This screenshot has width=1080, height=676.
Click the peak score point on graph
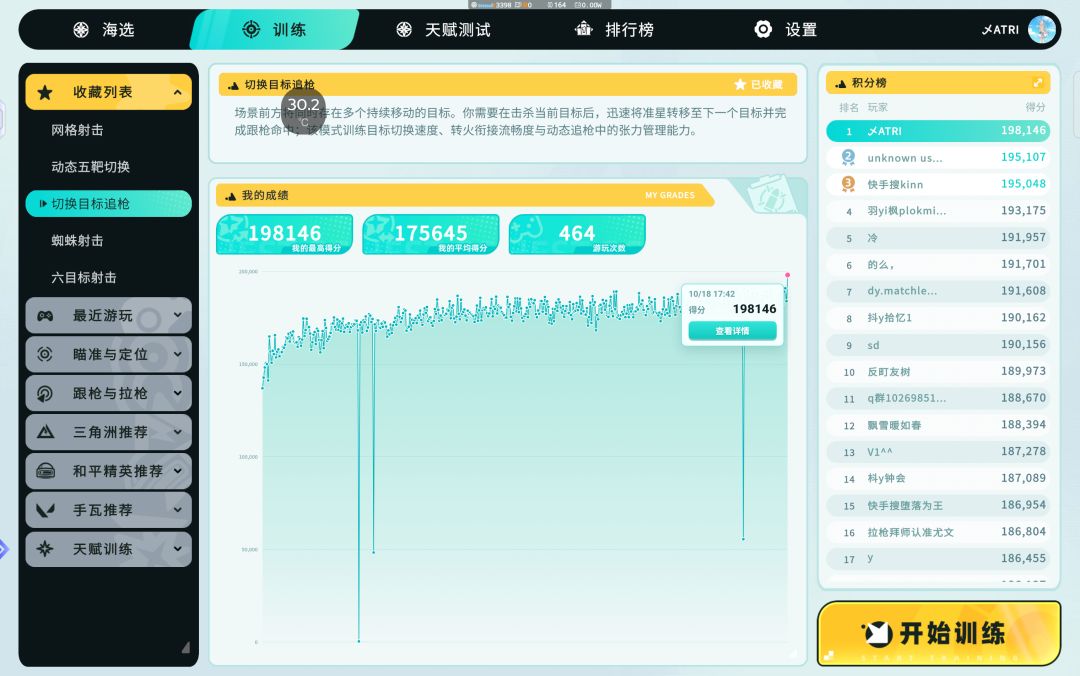point(787,275)
